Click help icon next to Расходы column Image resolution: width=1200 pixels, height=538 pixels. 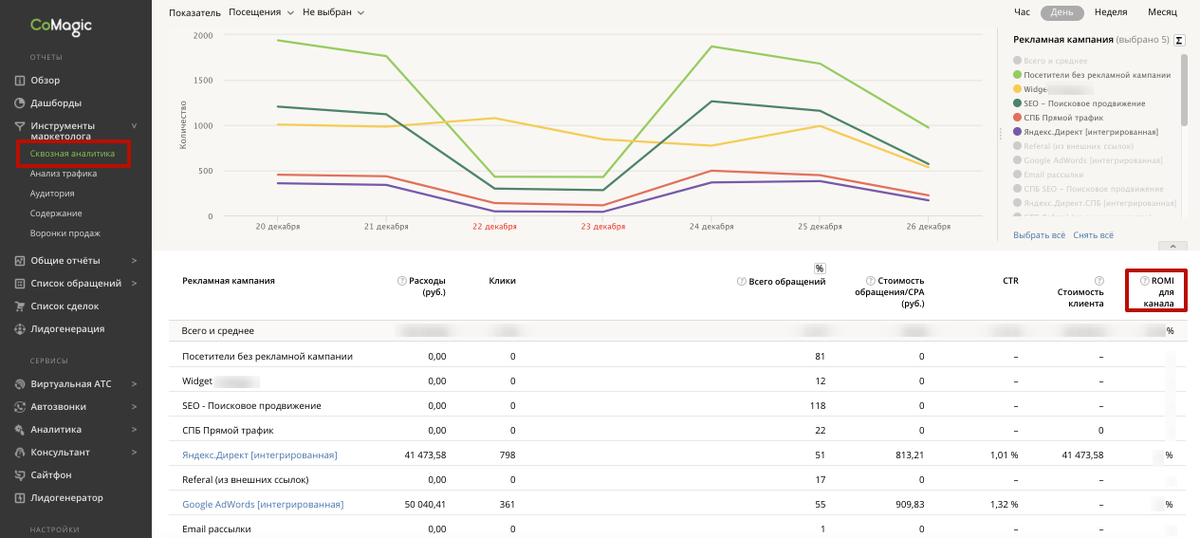[x=402, y=281]
